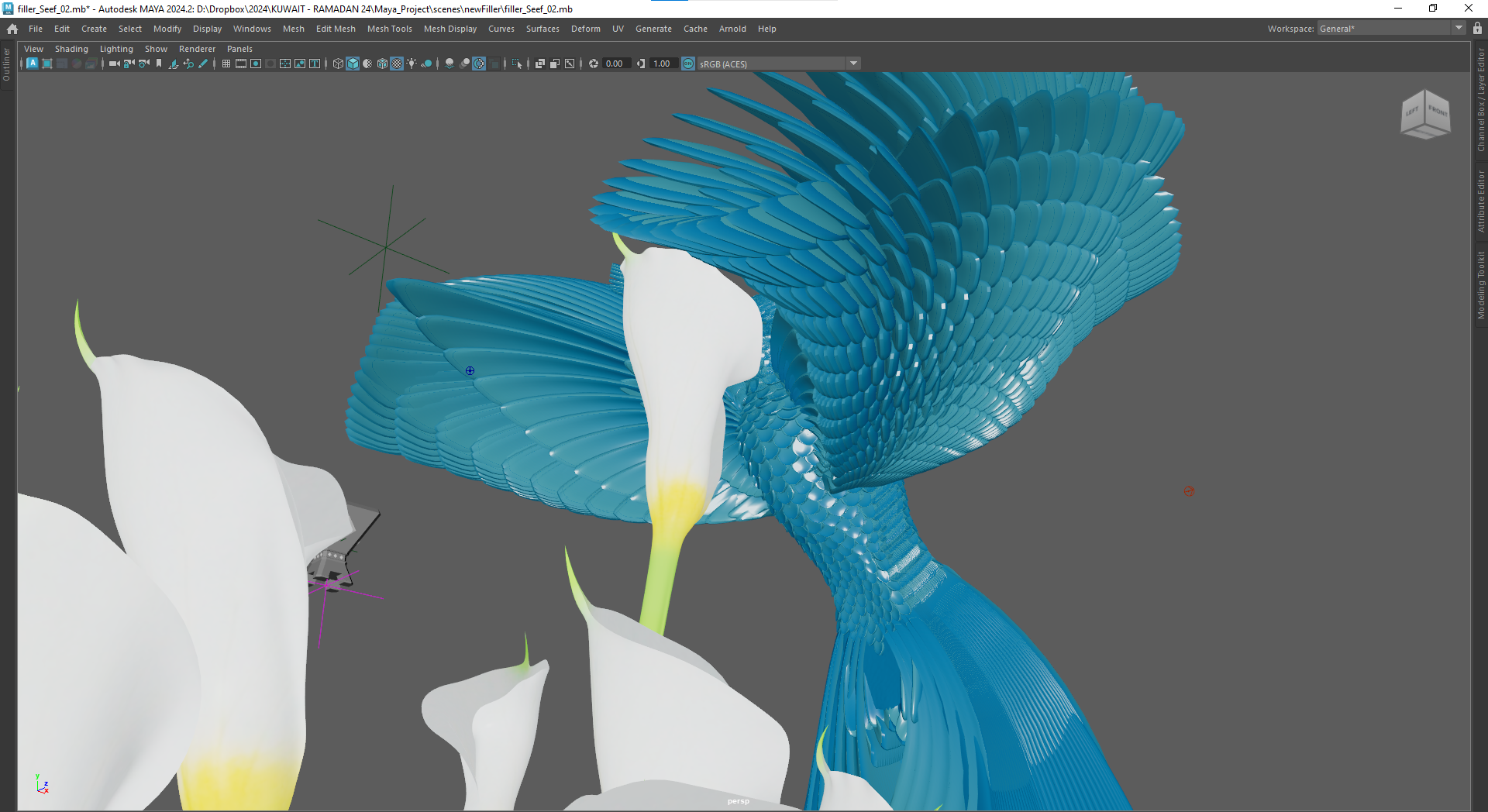Screen dimensions: 1488x812
Task: Expand the Outliner side tab
Action: 7,65
